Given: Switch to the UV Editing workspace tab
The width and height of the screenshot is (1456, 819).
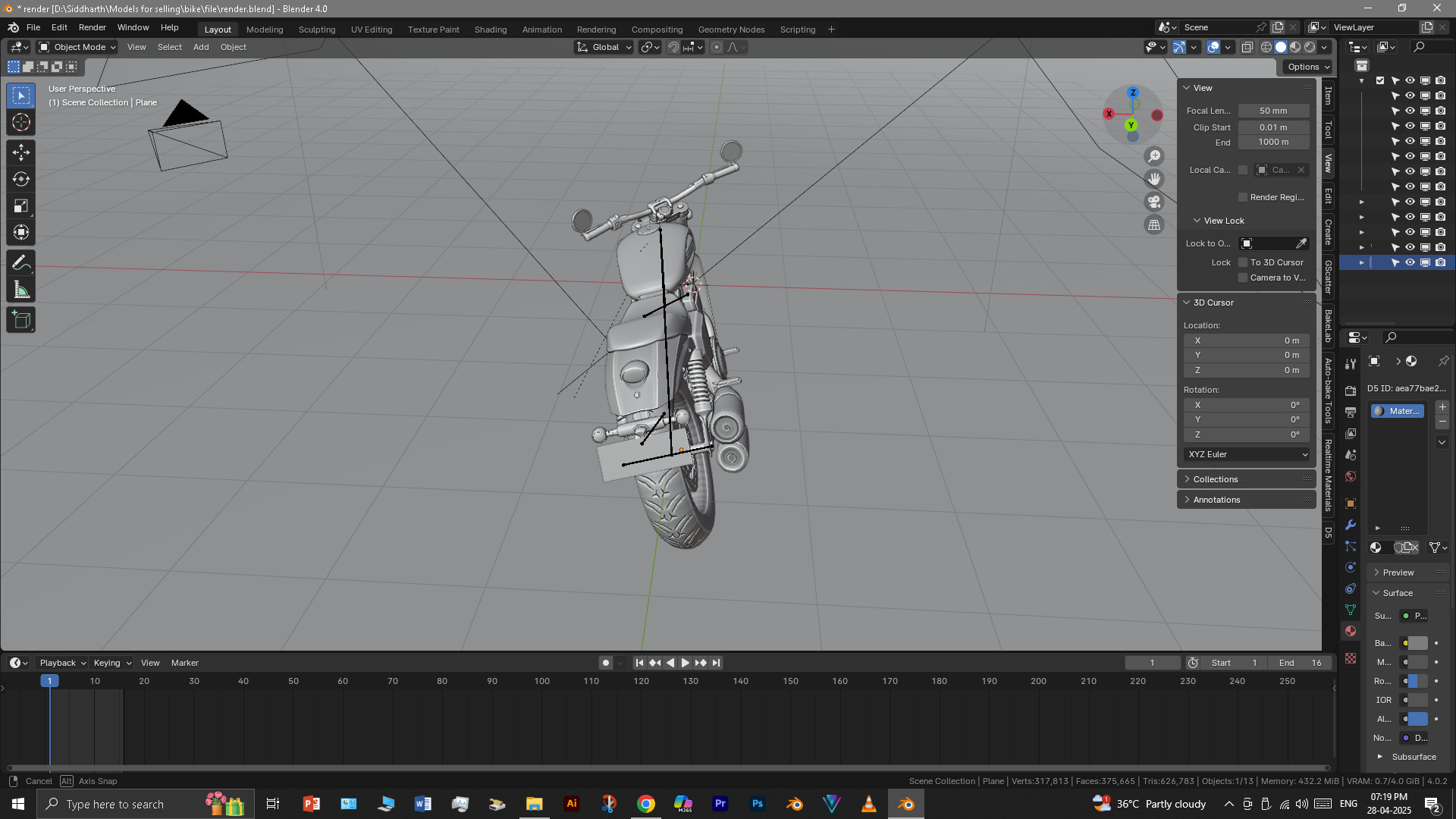Looking at the screenshot, I should tap(372, 30).
